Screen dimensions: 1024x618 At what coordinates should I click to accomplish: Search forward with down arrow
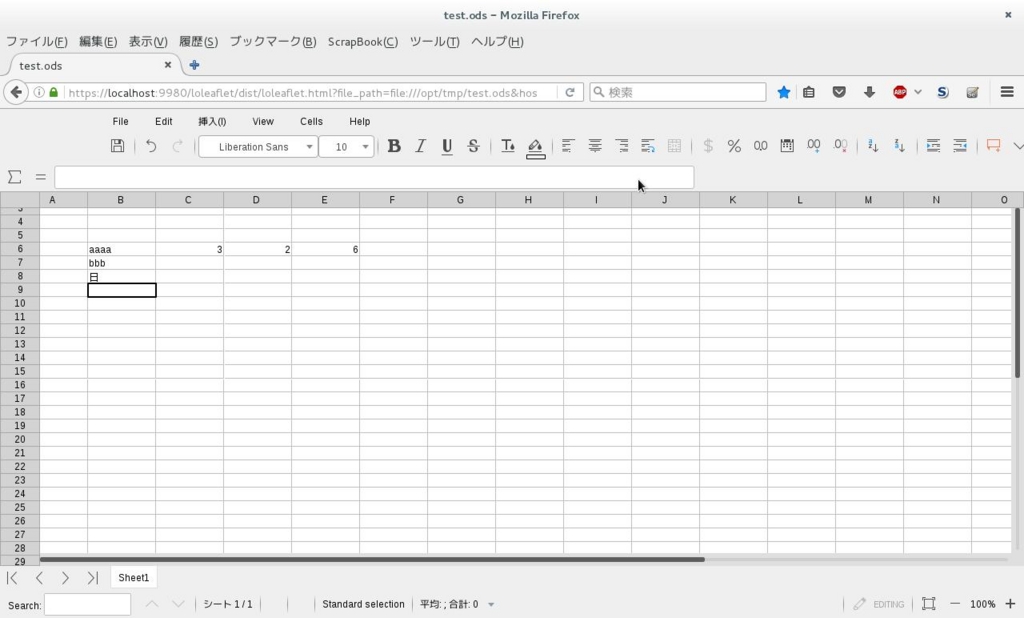178,604
